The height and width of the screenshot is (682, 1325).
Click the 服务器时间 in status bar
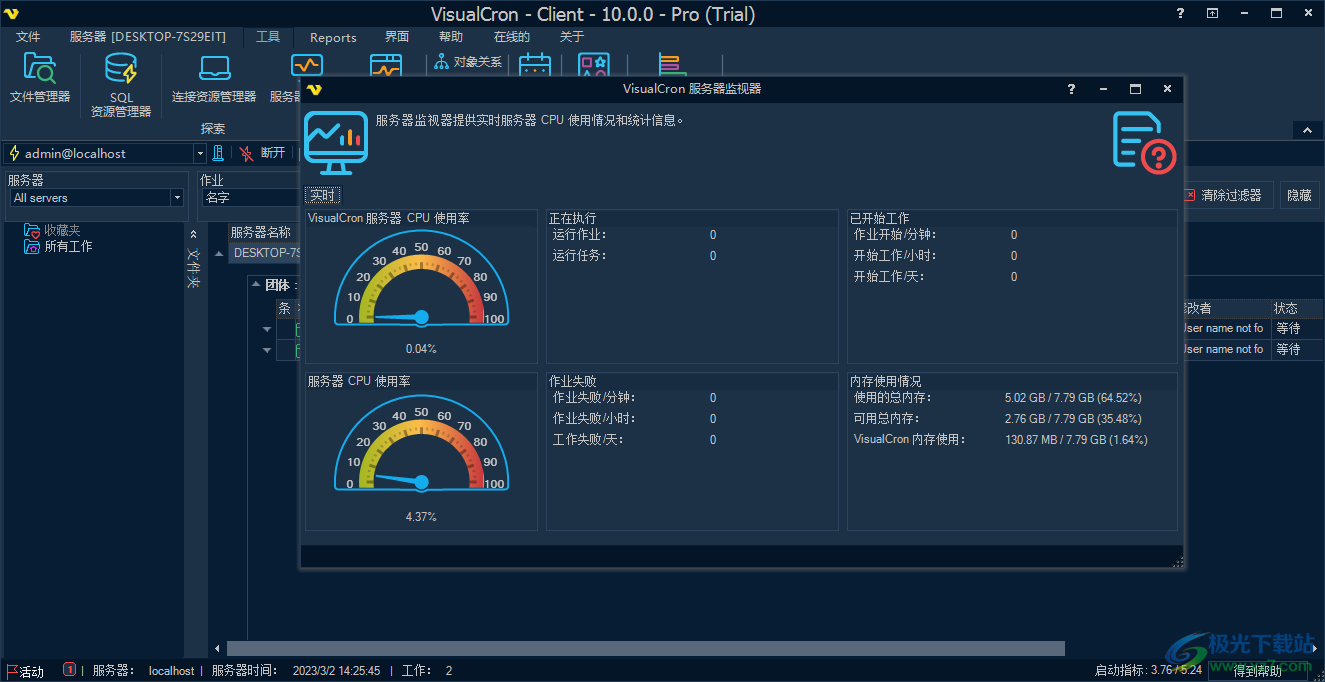296,671
